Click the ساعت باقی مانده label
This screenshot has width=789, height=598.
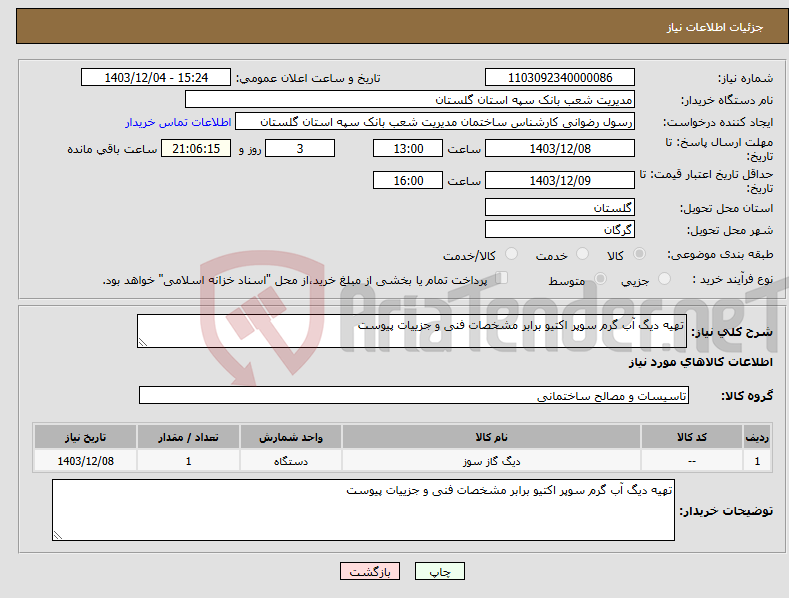(112, 150)
